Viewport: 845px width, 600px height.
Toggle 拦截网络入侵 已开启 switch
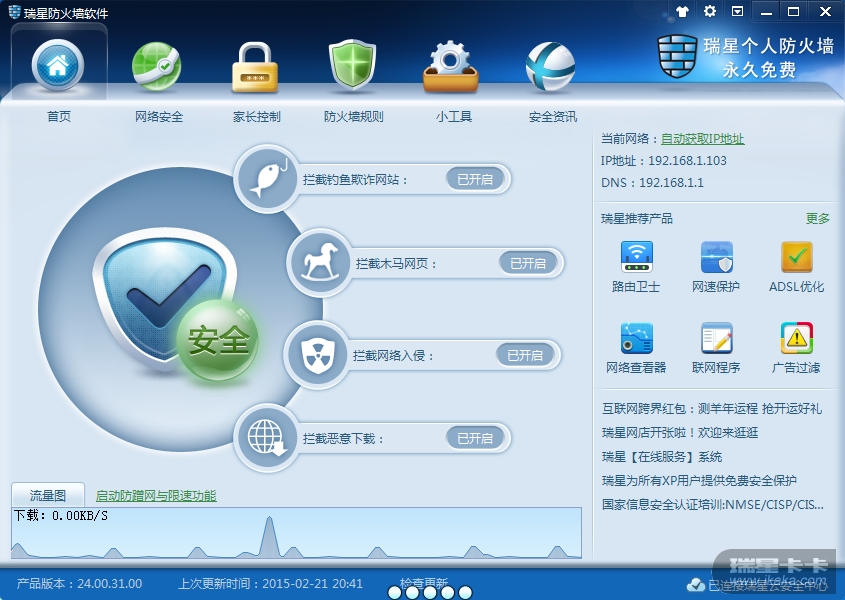(524, 355)
